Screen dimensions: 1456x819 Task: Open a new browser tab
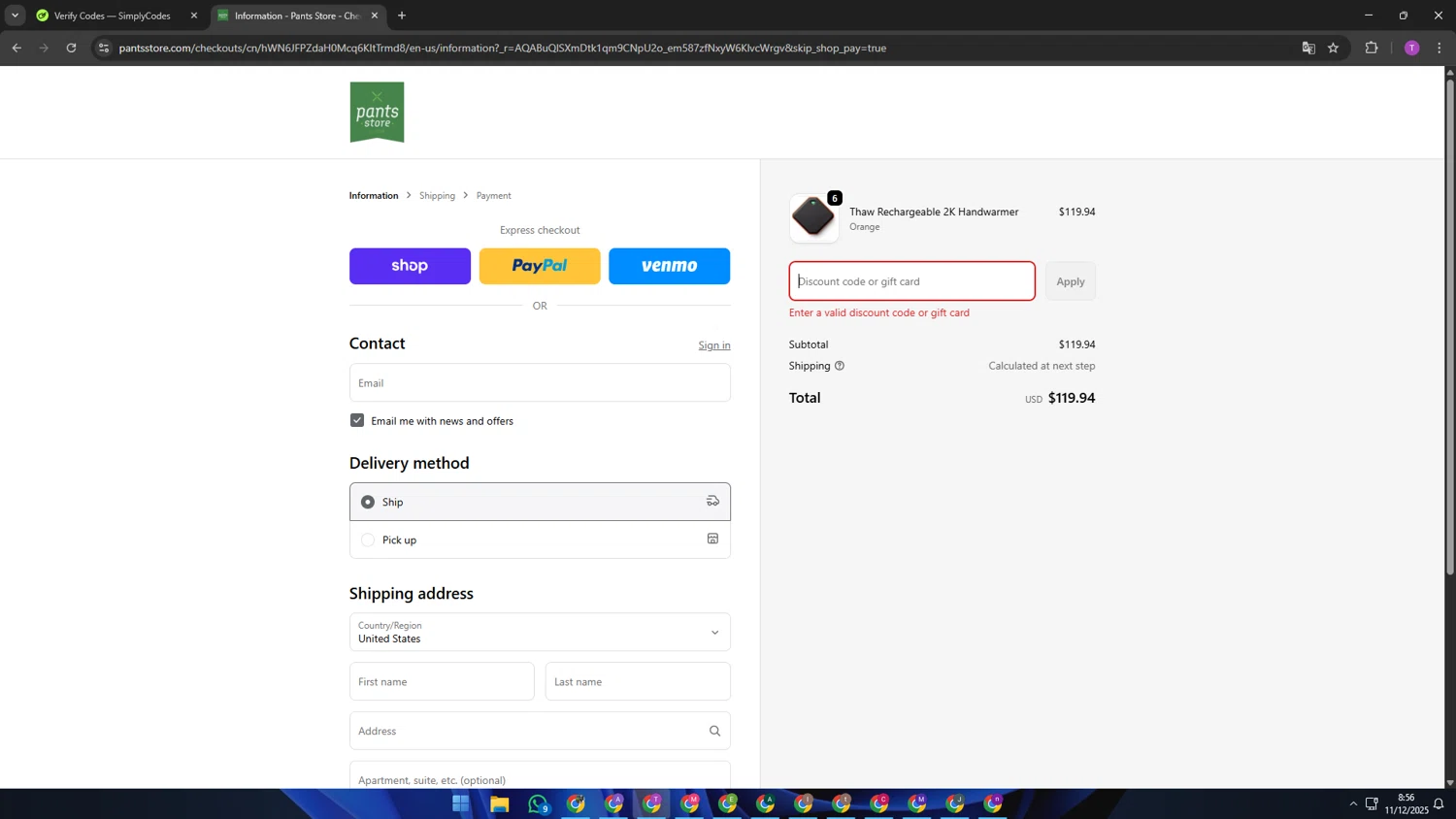402,16
